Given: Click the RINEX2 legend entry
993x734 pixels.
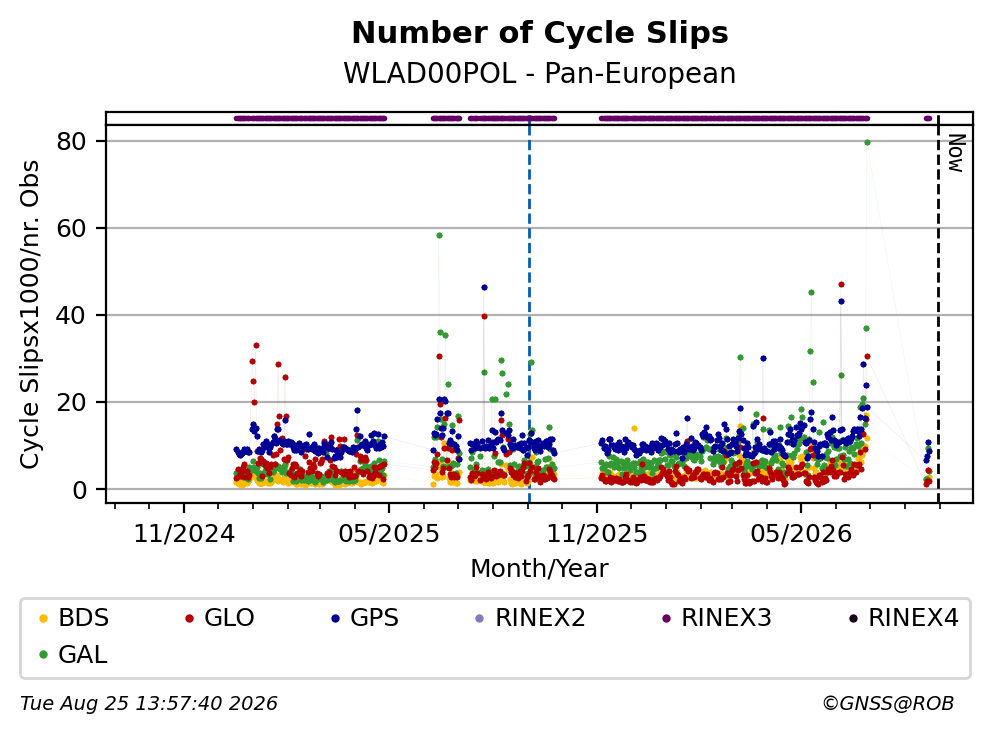Looking at the screenshot, I should point(530,617).
